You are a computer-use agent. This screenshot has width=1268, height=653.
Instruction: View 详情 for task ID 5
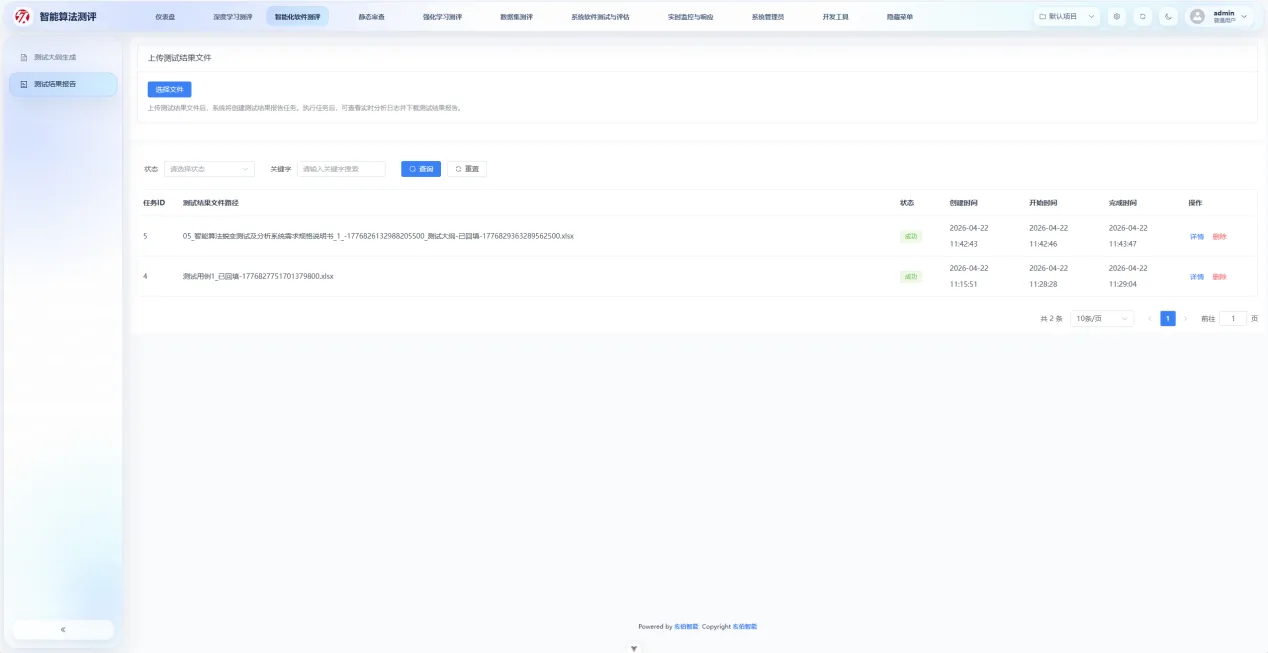pyautogui.click(x=1196, y=236)
